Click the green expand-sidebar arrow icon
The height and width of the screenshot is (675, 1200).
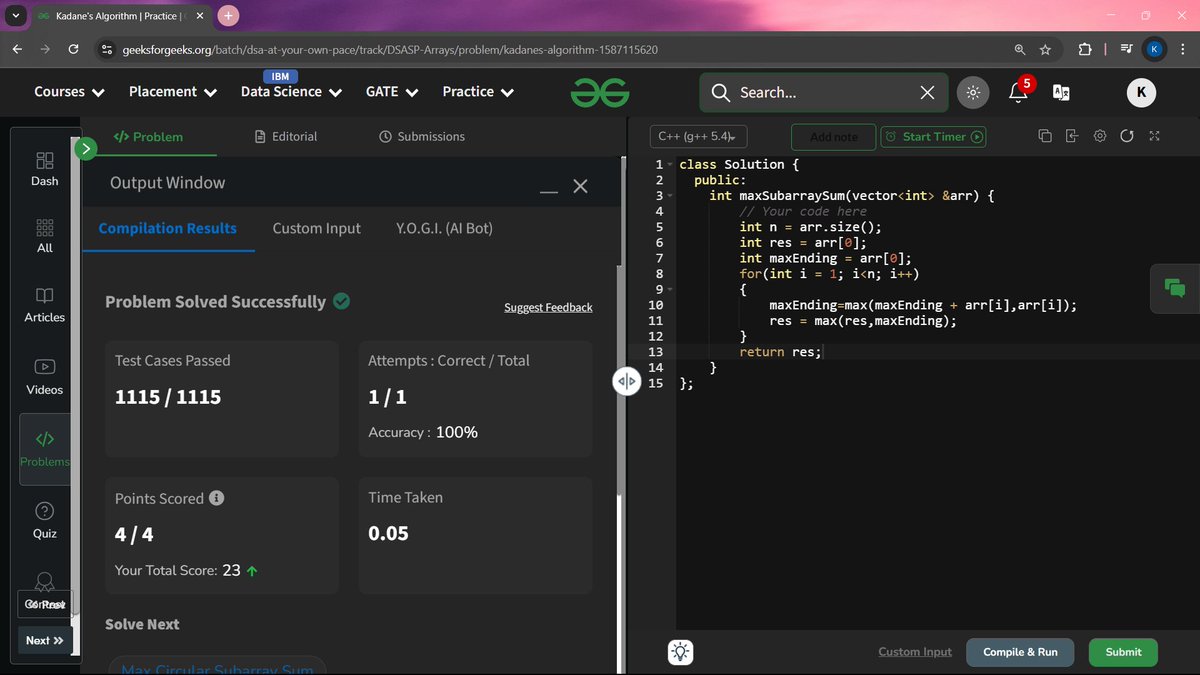coord(86,149)
